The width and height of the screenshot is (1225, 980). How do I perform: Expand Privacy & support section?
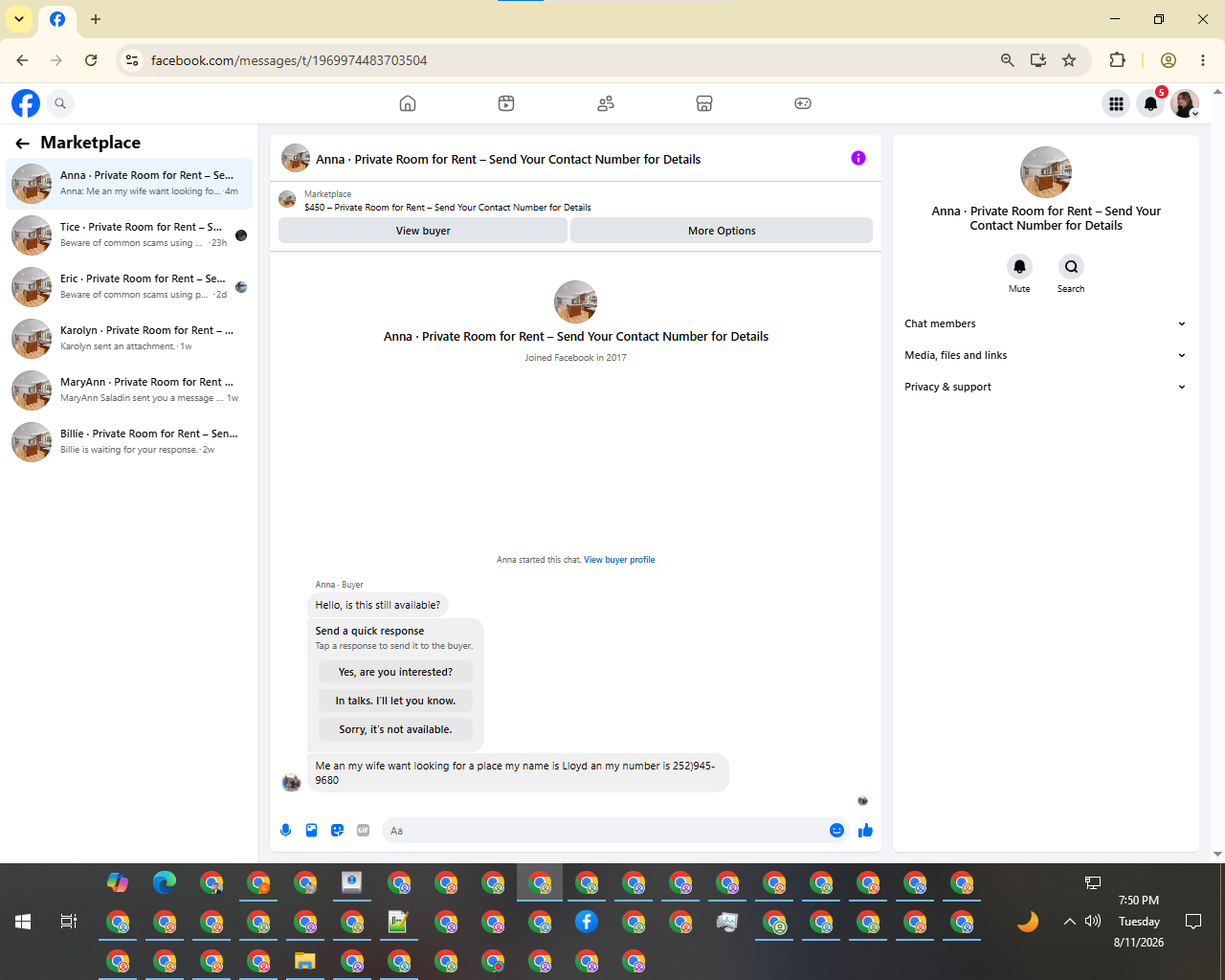click(x=1045, y=387)
